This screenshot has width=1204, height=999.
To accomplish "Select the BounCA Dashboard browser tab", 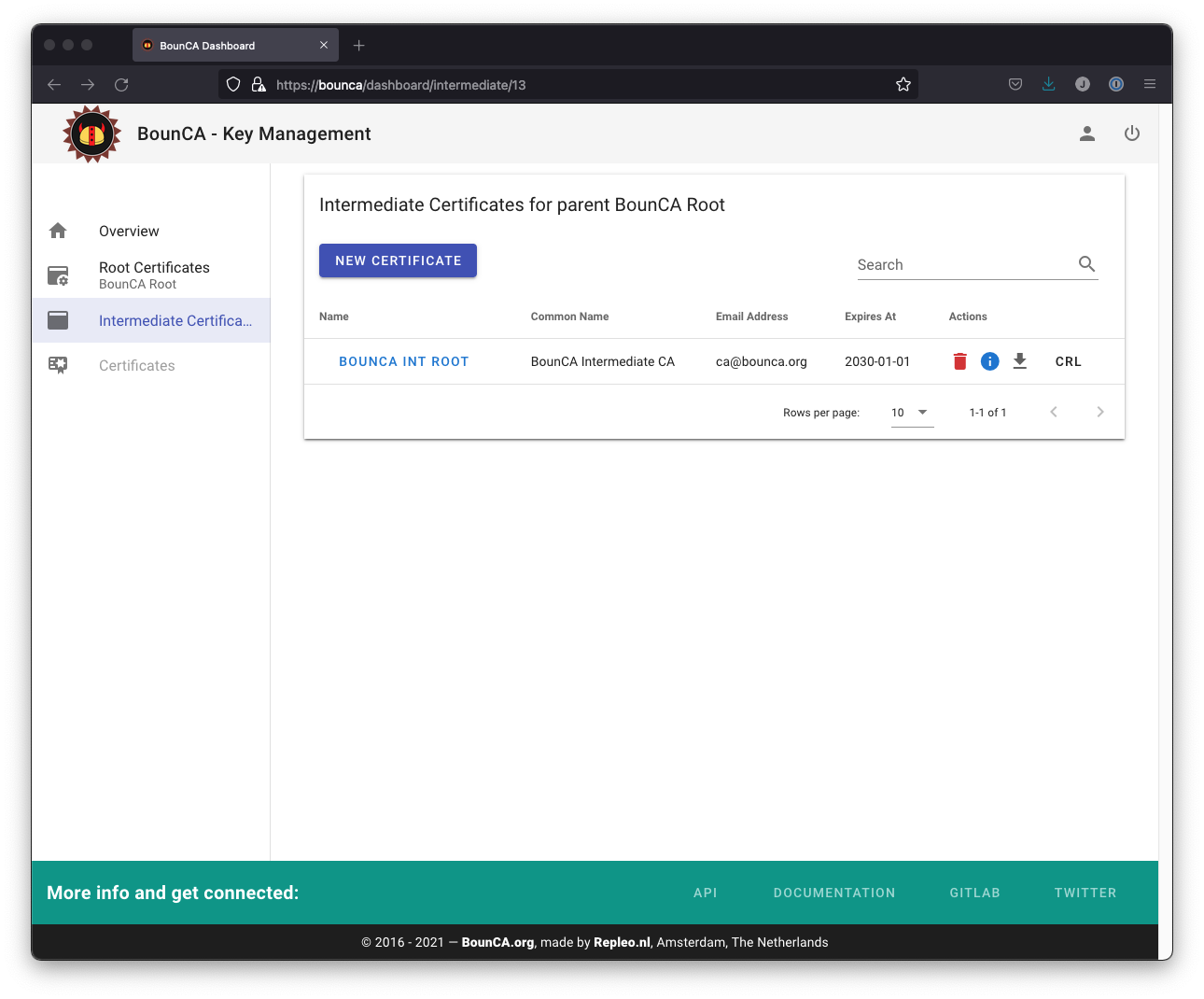I will [235, 45].
